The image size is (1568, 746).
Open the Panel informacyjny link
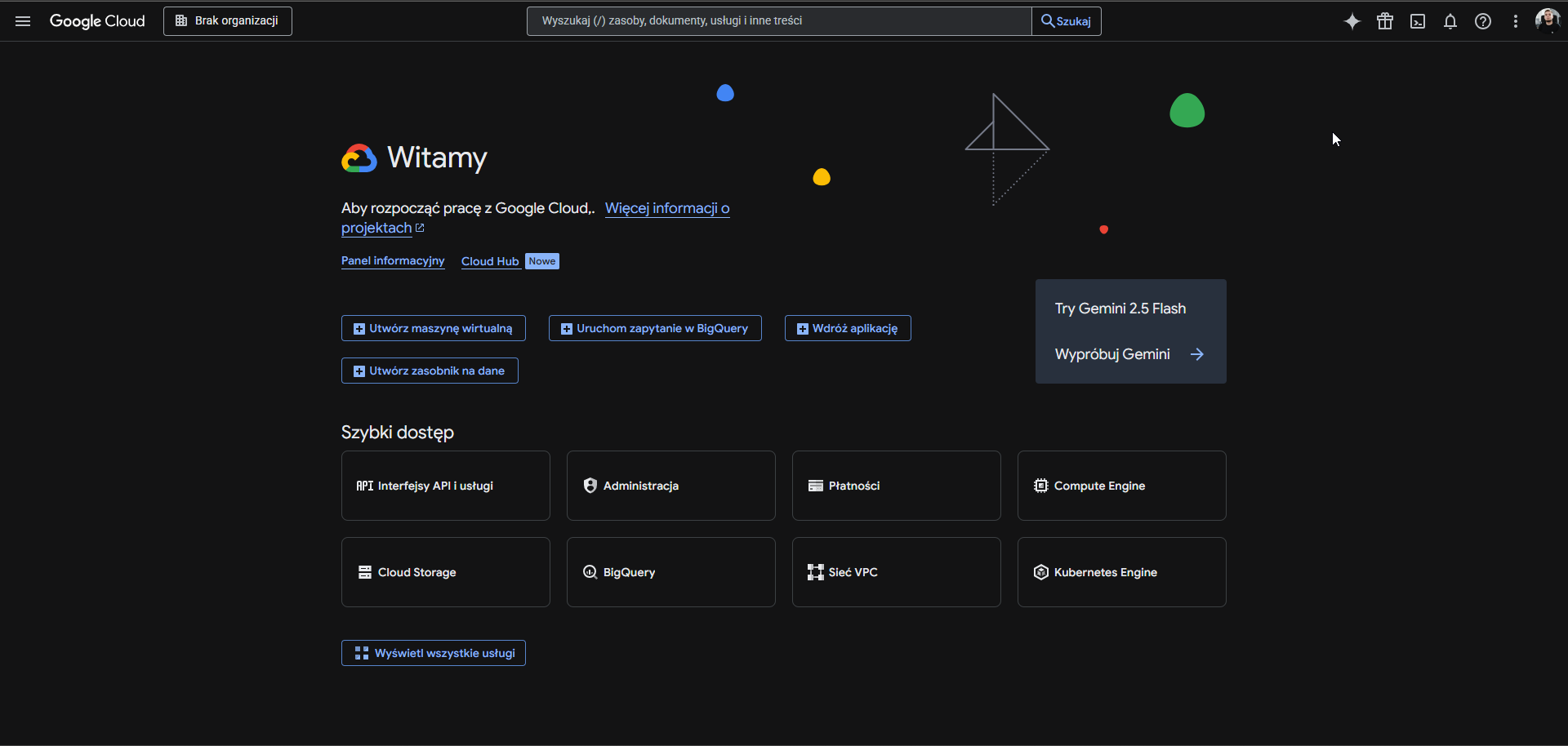[x=393, y=261]
